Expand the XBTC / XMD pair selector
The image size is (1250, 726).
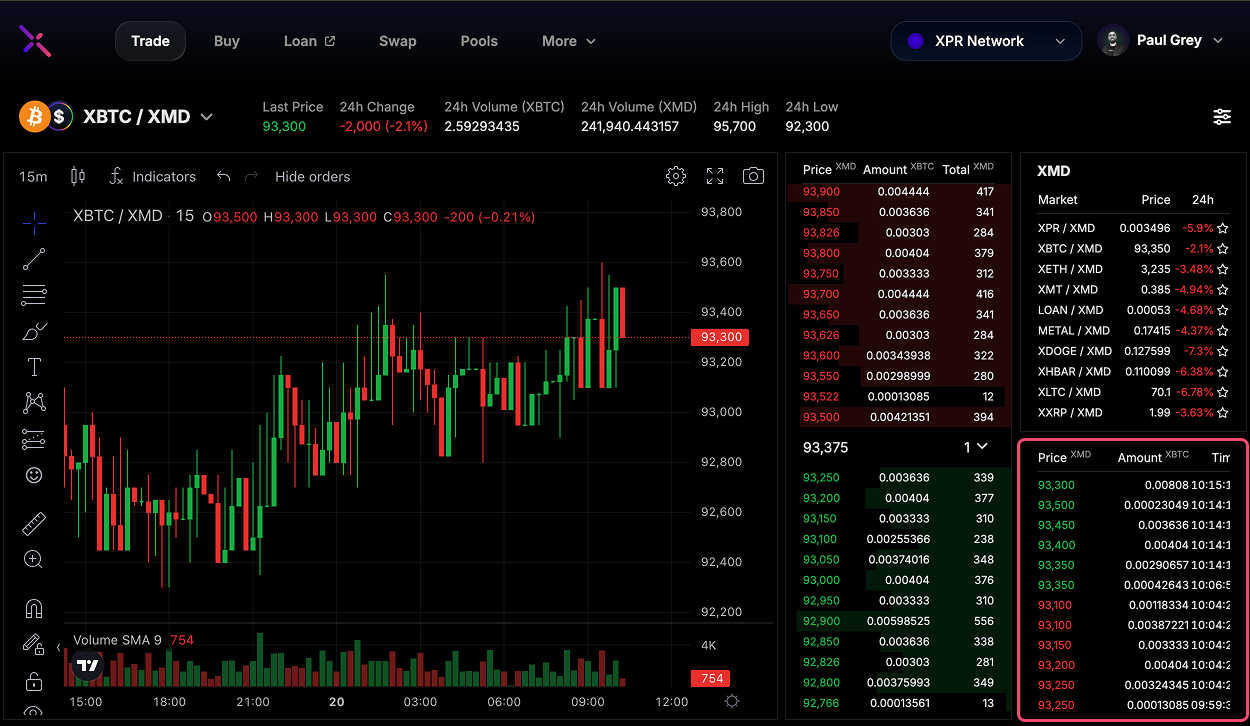pos(206,117)
